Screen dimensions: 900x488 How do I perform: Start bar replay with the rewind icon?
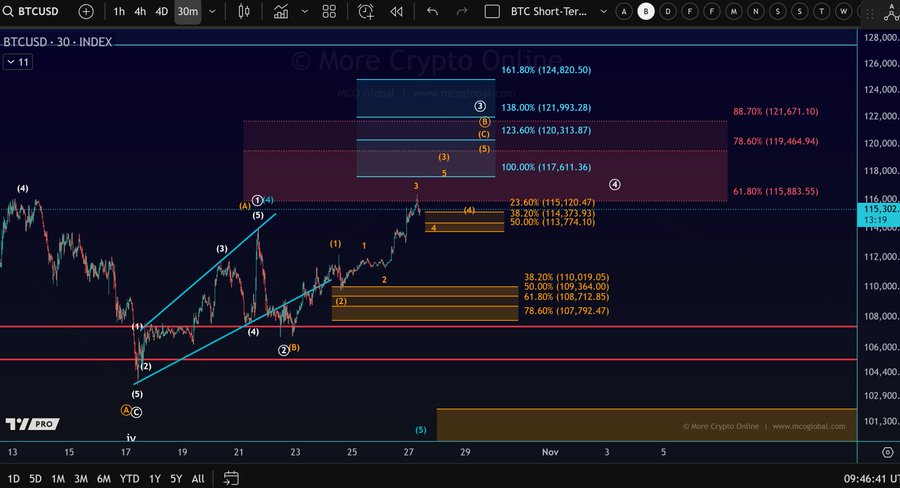[x=397, y=11]
